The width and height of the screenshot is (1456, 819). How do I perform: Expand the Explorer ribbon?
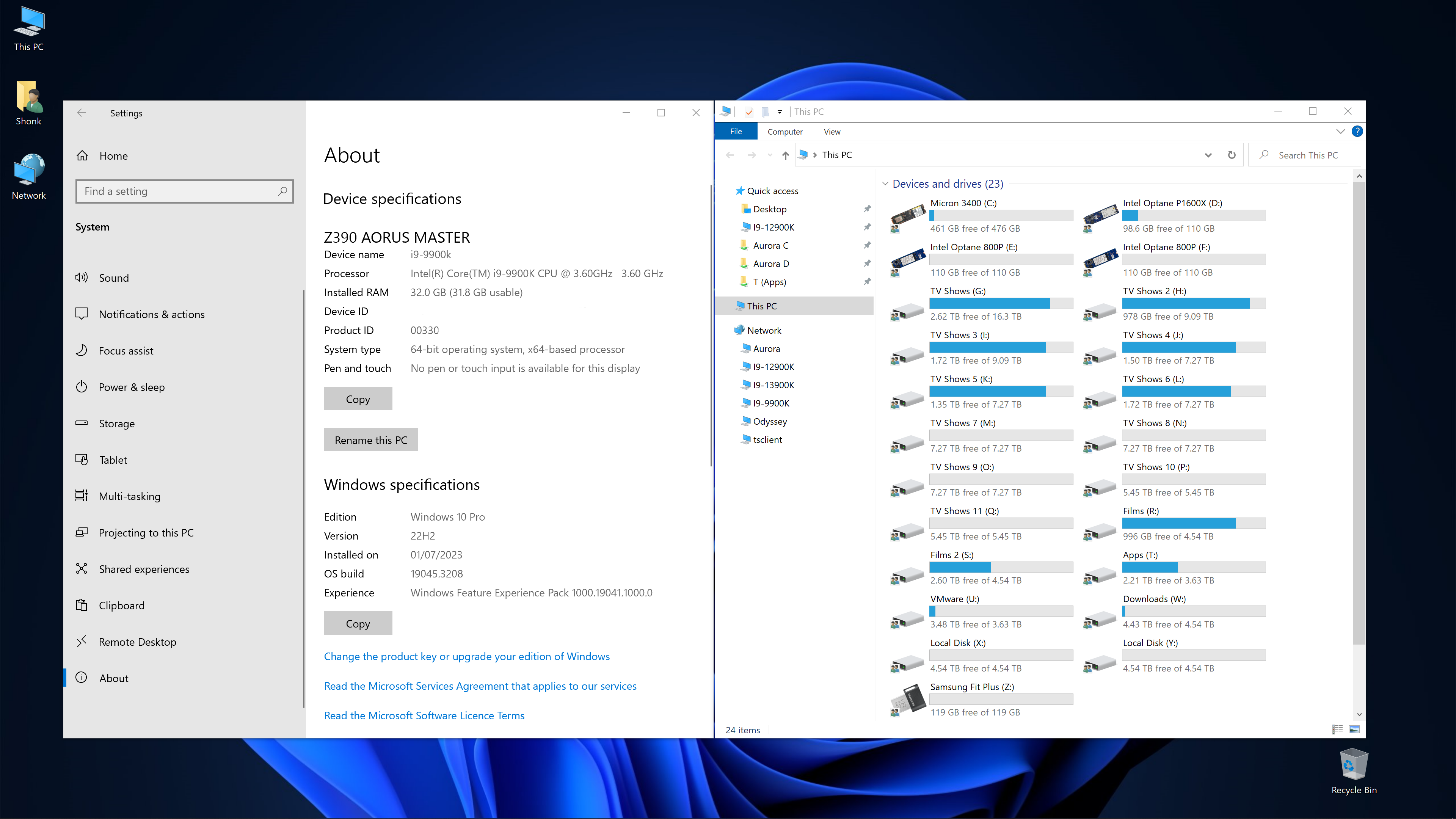1340,131
